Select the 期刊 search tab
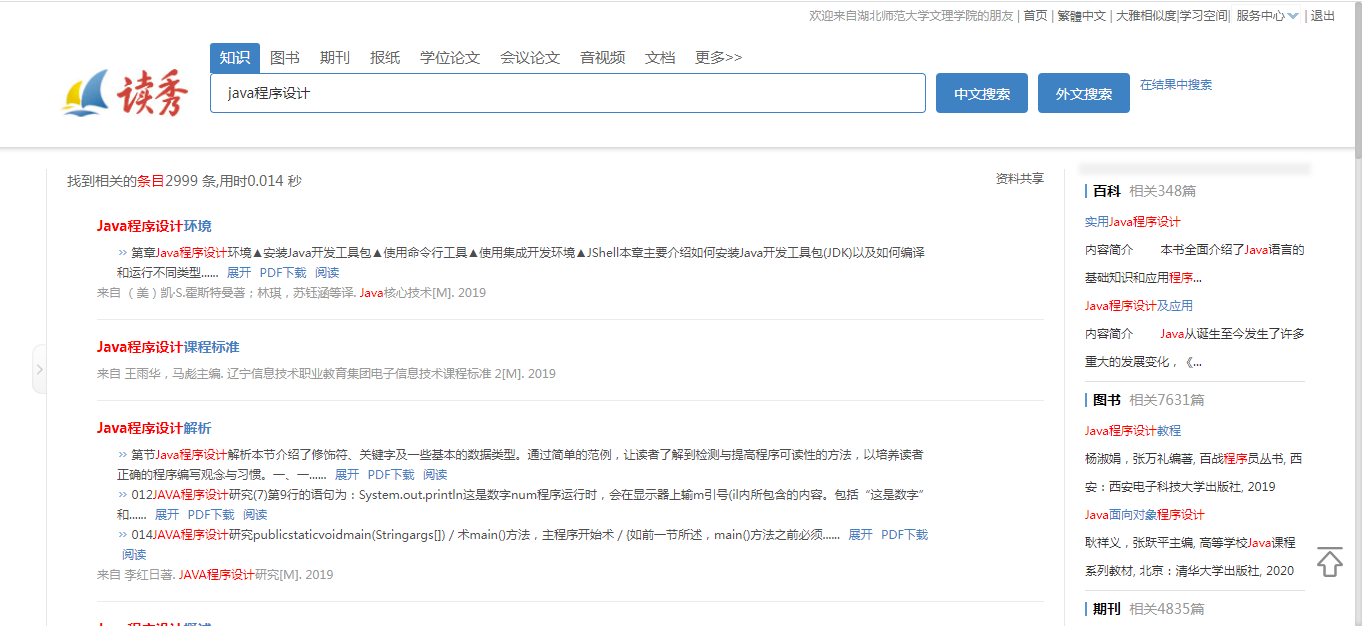1362x626 pixels. 335,58
